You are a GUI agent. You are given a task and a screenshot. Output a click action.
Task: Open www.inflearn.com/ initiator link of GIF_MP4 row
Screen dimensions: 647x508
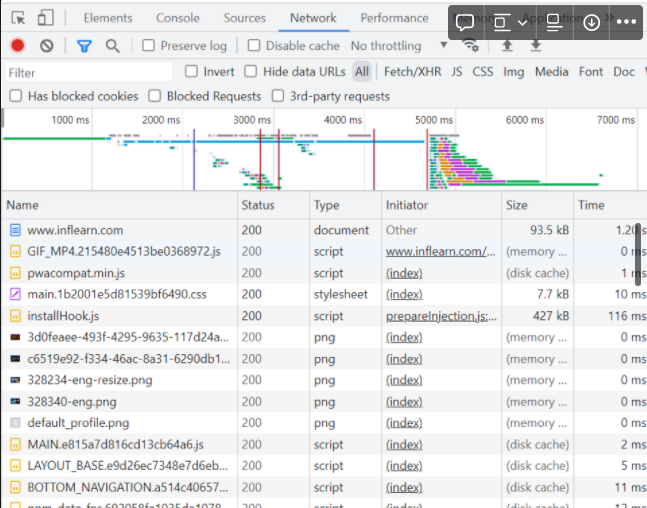click(x=440, y=251)
